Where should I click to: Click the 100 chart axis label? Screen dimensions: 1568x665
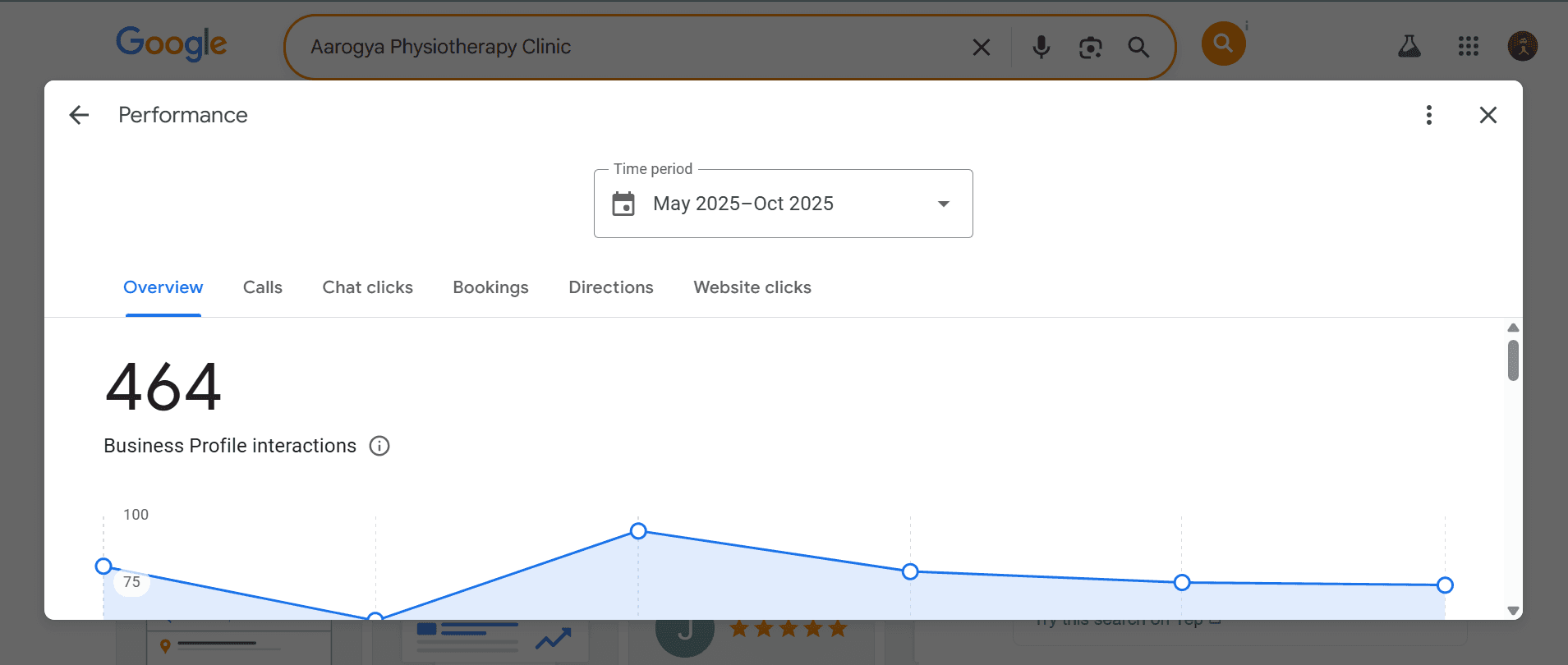pyautogui.click(x=136, y=515)
